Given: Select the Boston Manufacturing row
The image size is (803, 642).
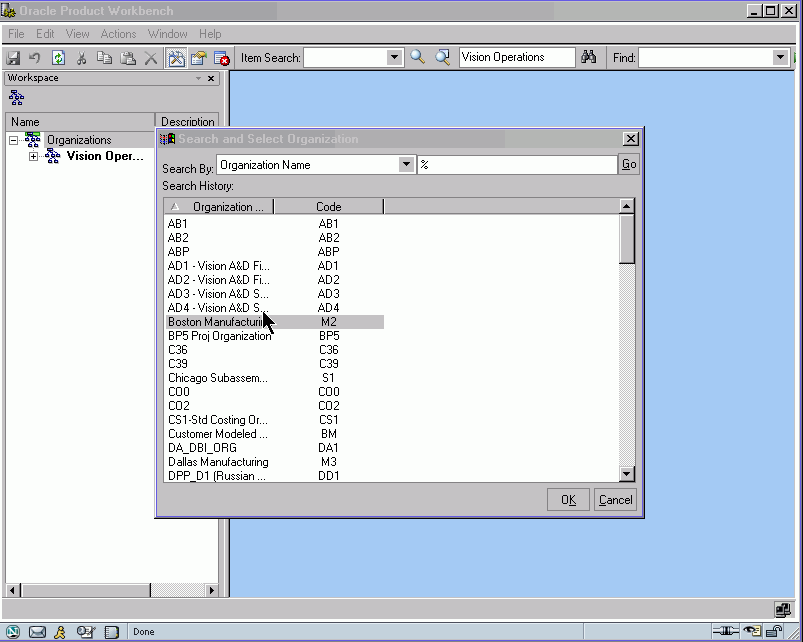Looking at the screenshot, I should [275, 322].
